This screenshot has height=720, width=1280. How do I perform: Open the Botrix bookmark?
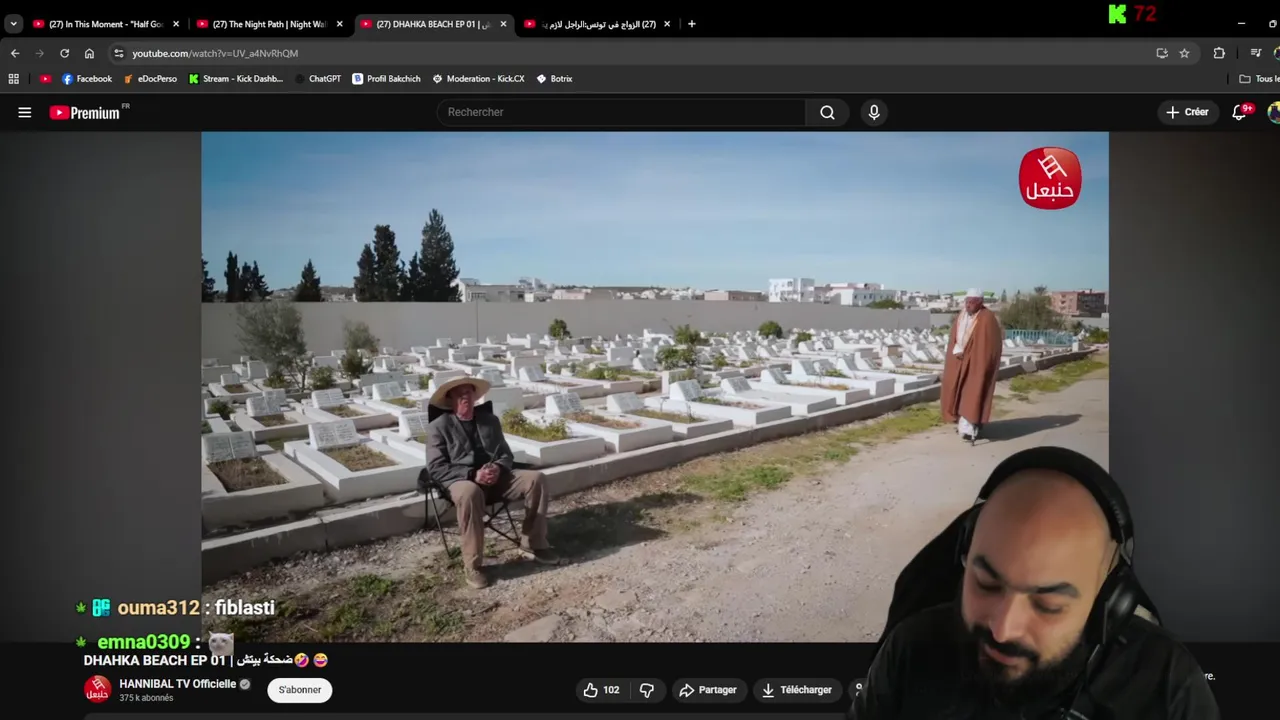click(554, 79)
